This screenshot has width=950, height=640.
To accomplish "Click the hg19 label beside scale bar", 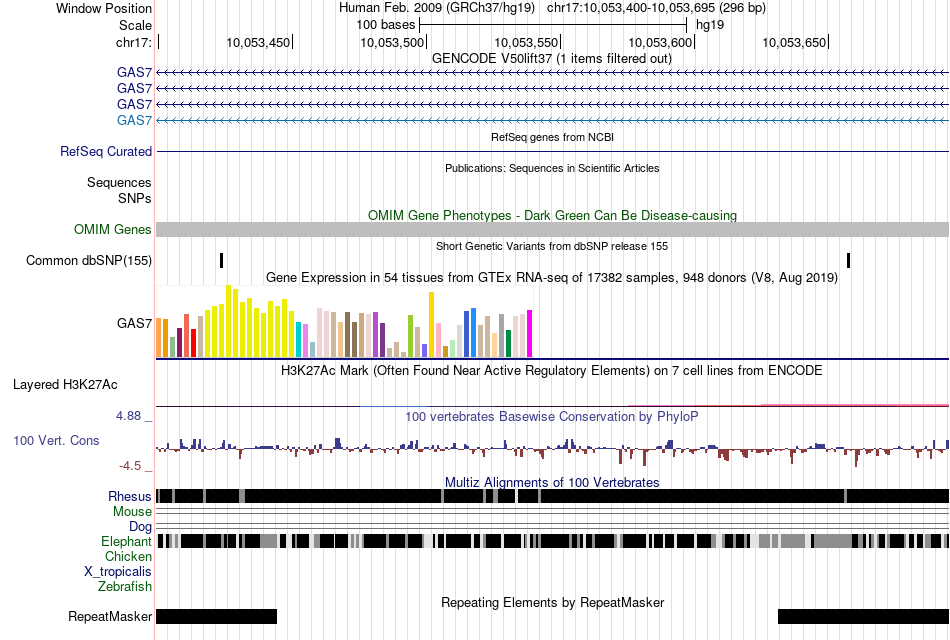I will 710,25.
